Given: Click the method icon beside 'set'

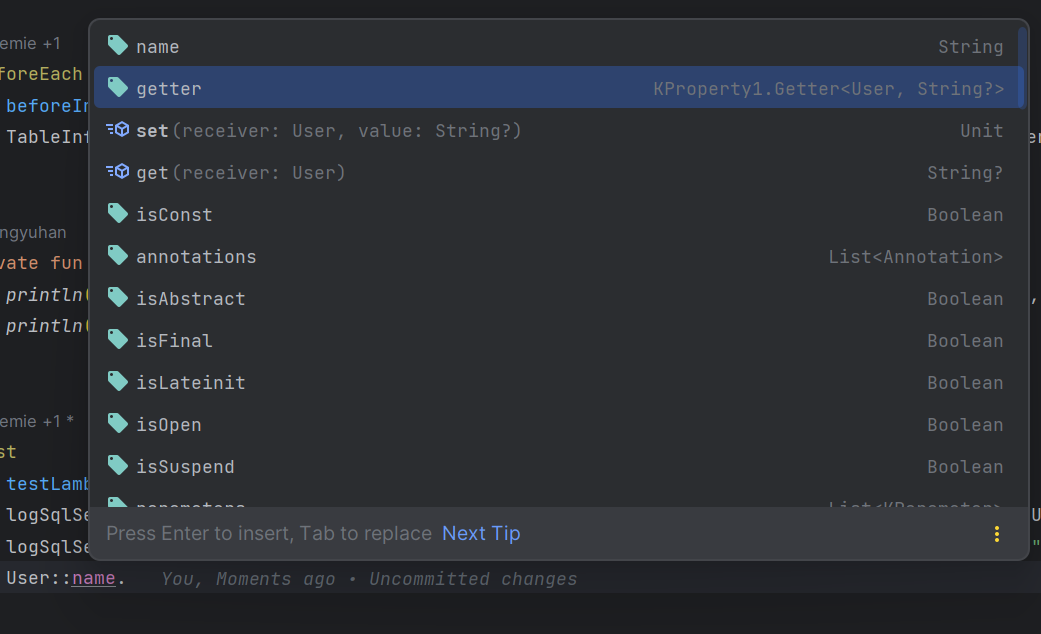Looking at the screenshot, I should pos(118,130).
